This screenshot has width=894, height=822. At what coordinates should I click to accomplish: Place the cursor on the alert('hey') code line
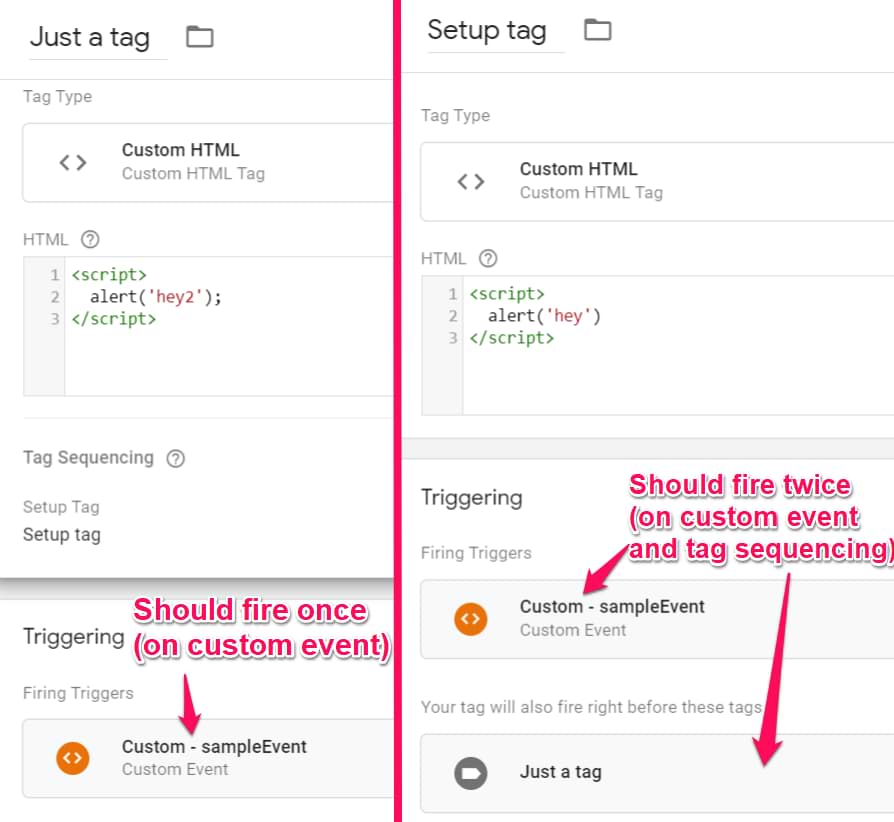click(544, 316)
